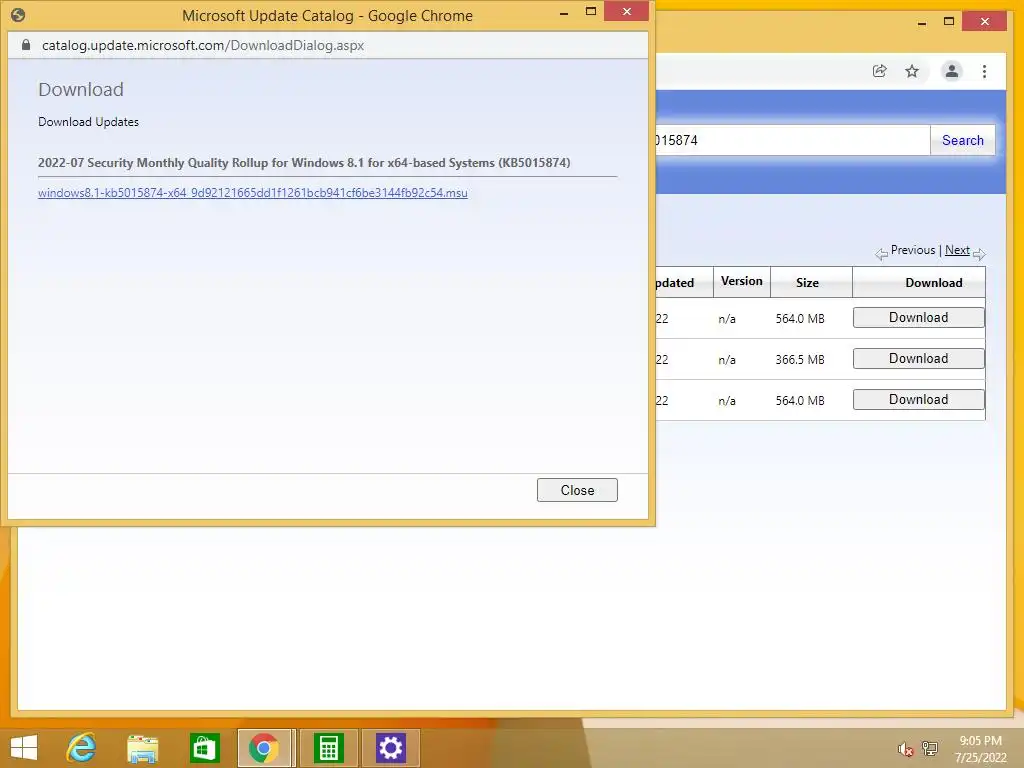
Task: Click globe icon in dialog title bar
Action: (18, 14)
